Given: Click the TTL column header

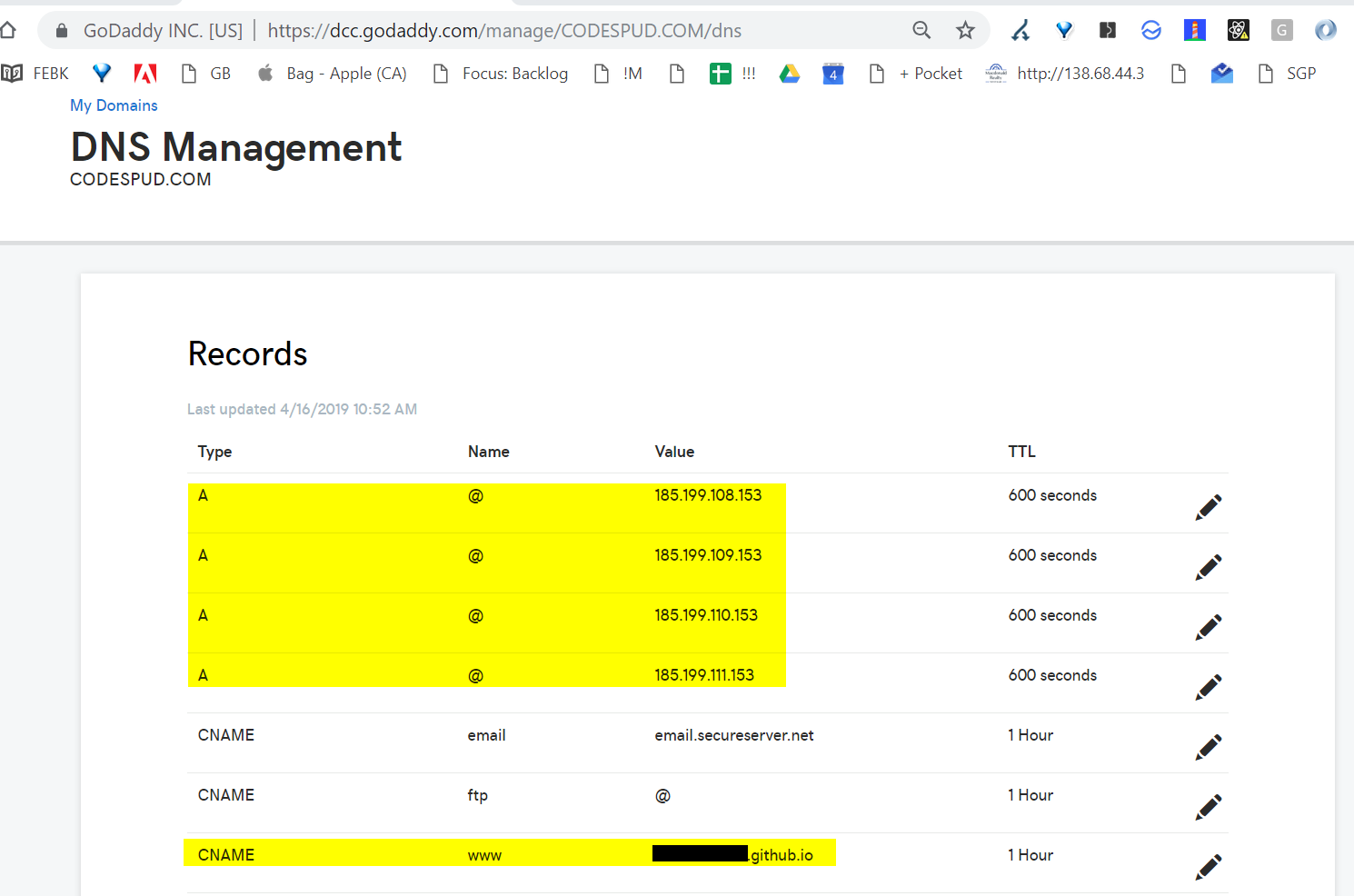Looking at the screenshot, I should [x=1022, y=452].
